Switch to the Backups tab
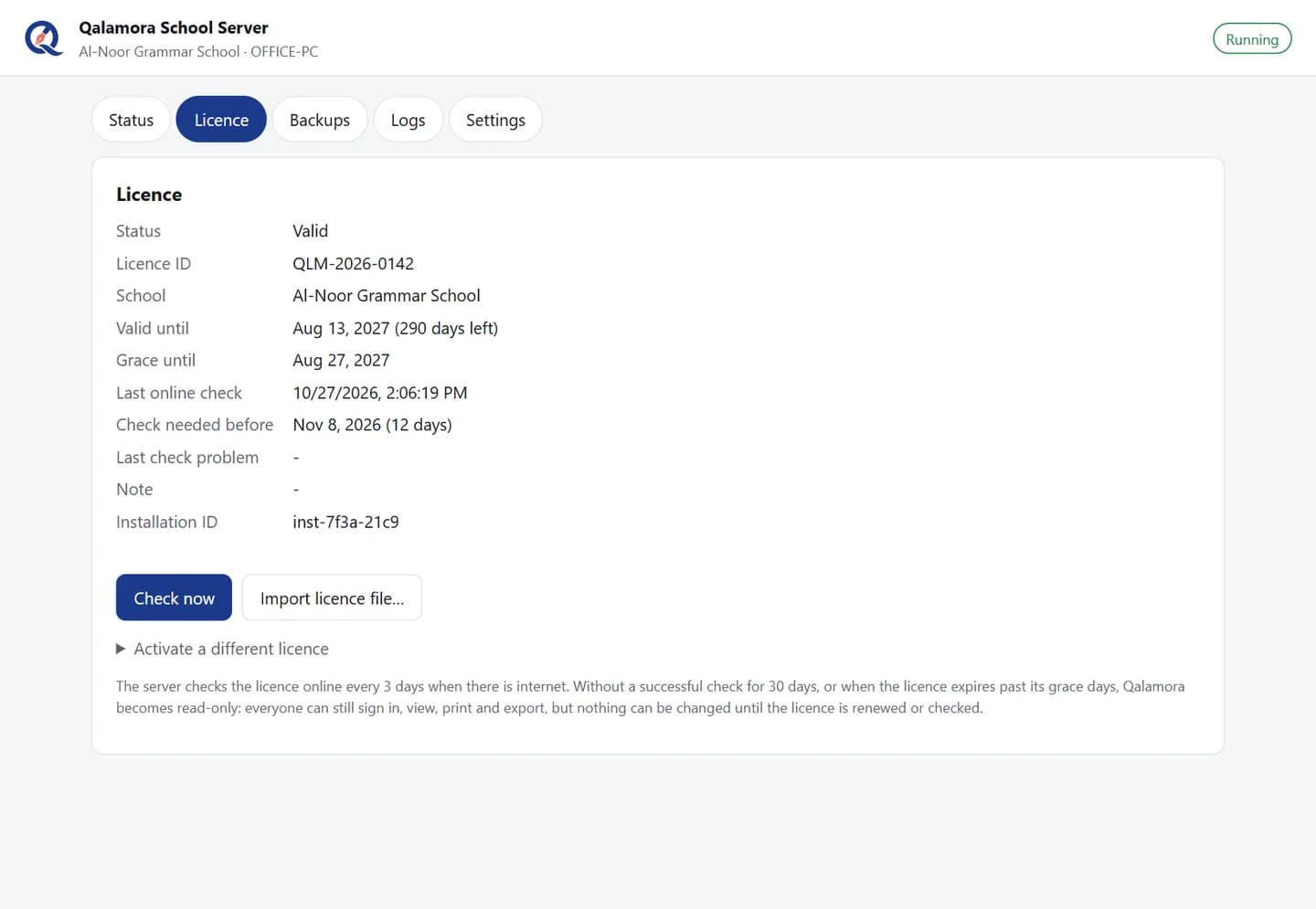Image resolution: width=1316 pixels, height=909 pixels. 320,120
